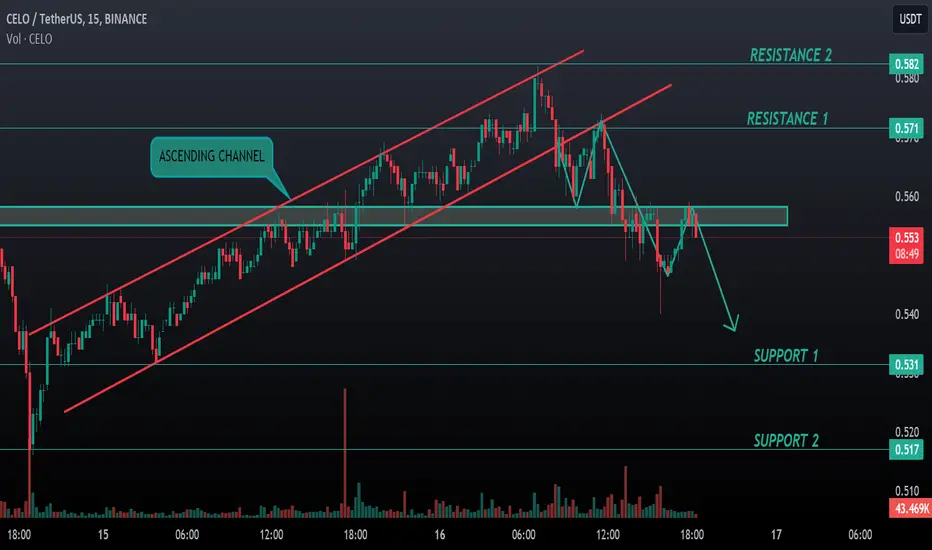Click the 0.540 price axis value
The width and height of the screenshot is (932, 550).
coord(907,314)
